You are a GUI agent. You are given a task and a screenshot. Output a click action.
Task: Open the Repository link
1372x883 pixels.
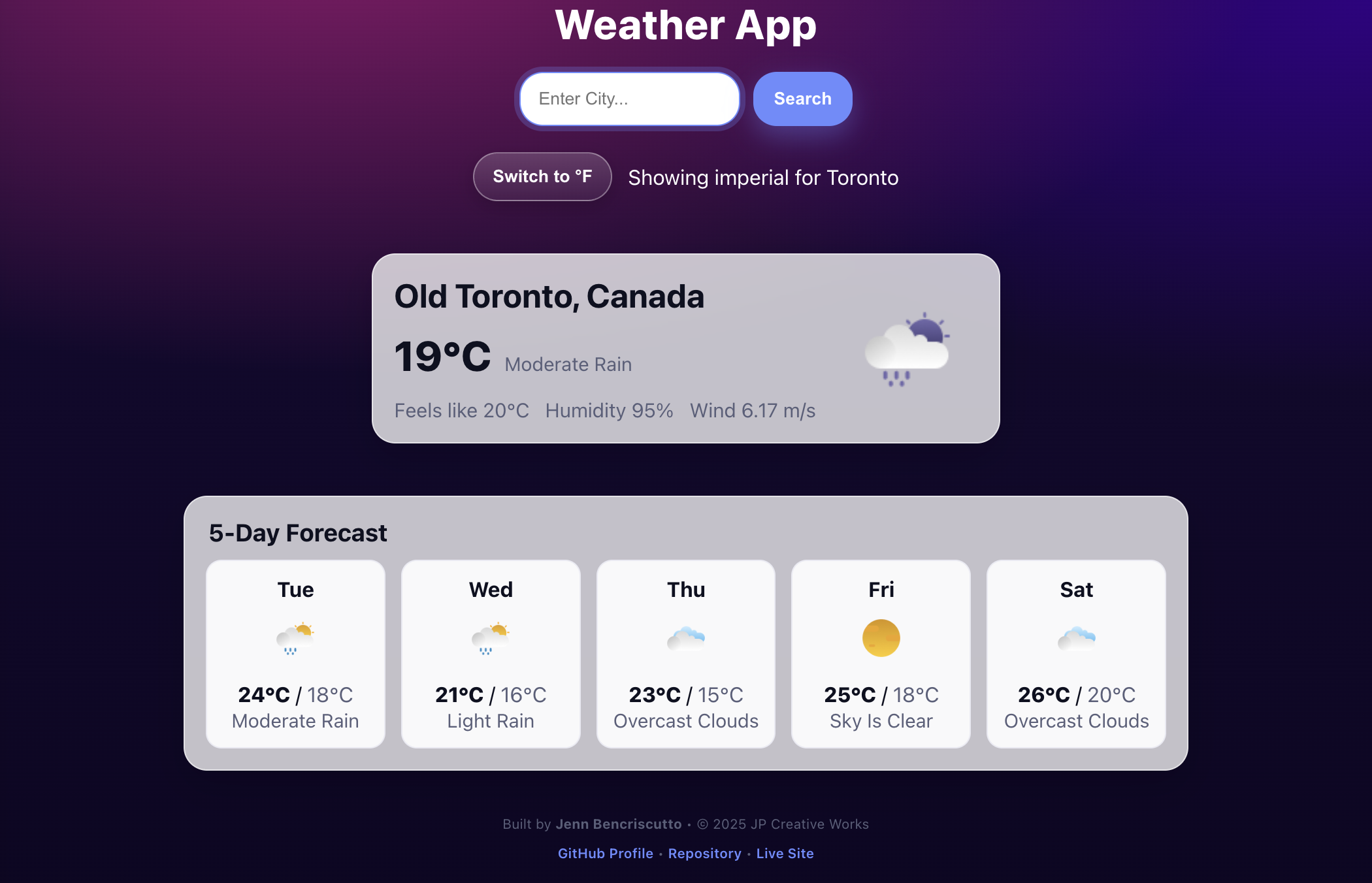704,854
